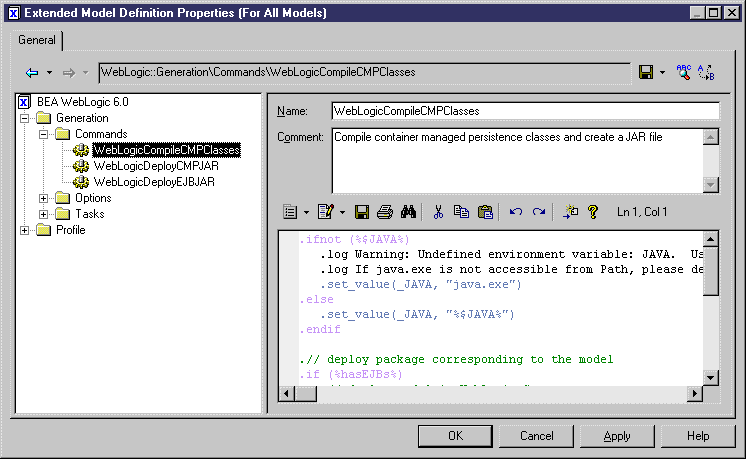Click the edit-with-external-editor icon
The height and width of the screenshot is (459, 746).
326,212
